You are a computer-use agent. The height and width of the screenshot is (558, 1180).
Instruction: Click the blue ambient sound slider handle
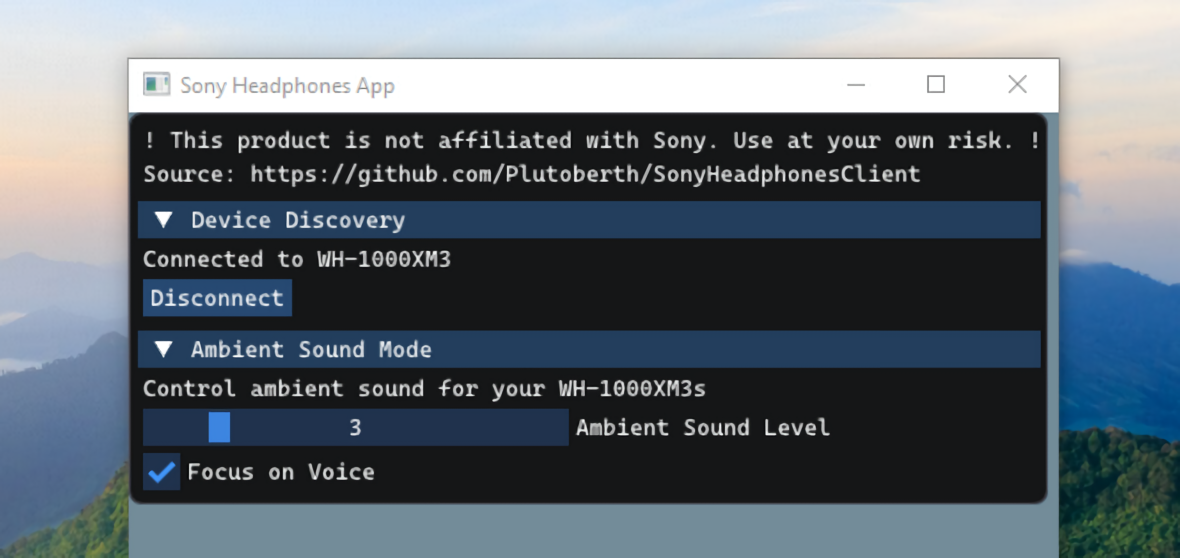point(219,427)
